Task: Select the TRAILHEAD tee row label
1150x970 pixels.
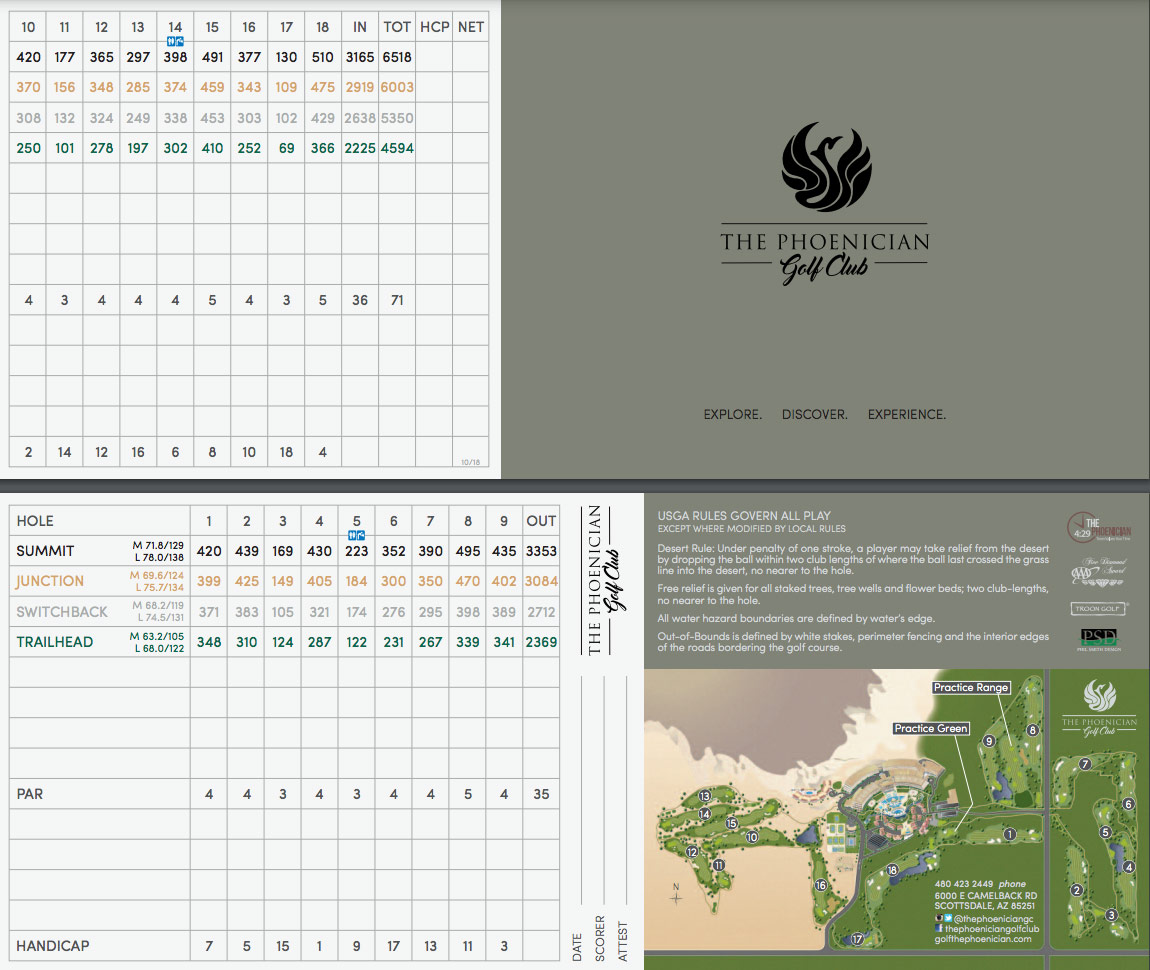Action: tap(55, 642)
